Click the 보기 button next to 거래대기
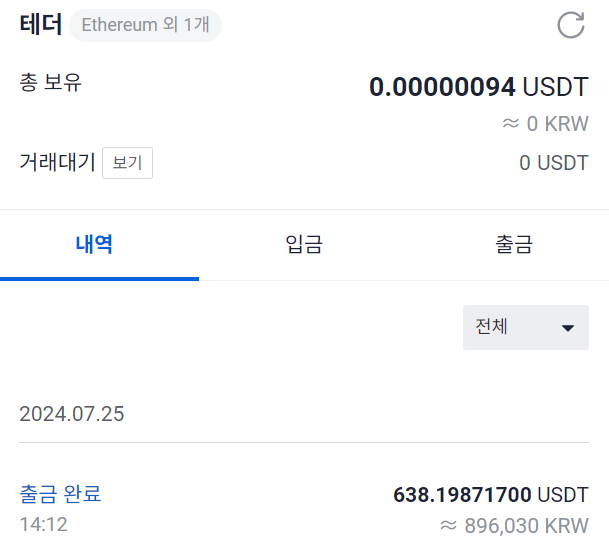Image resolution: width=609 pixels, height=552 pixels. [x=127, y=163]
